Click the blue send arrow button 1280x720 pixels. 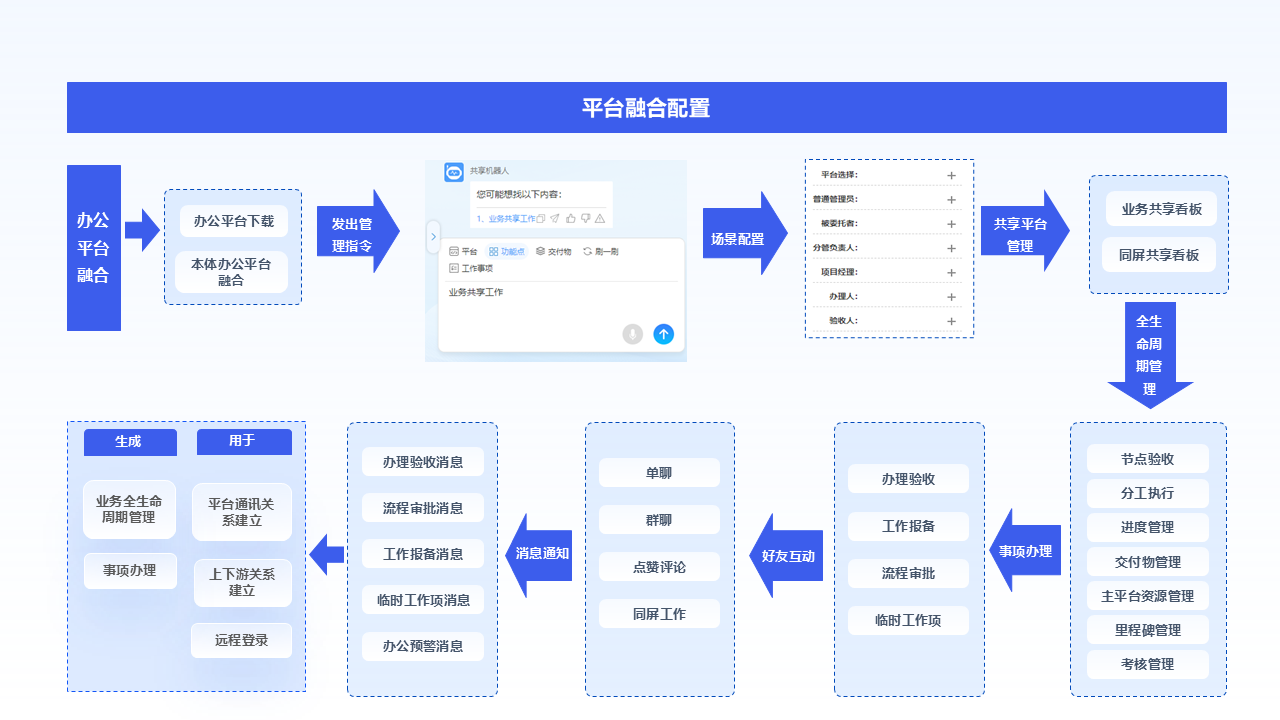pos(663,334)
